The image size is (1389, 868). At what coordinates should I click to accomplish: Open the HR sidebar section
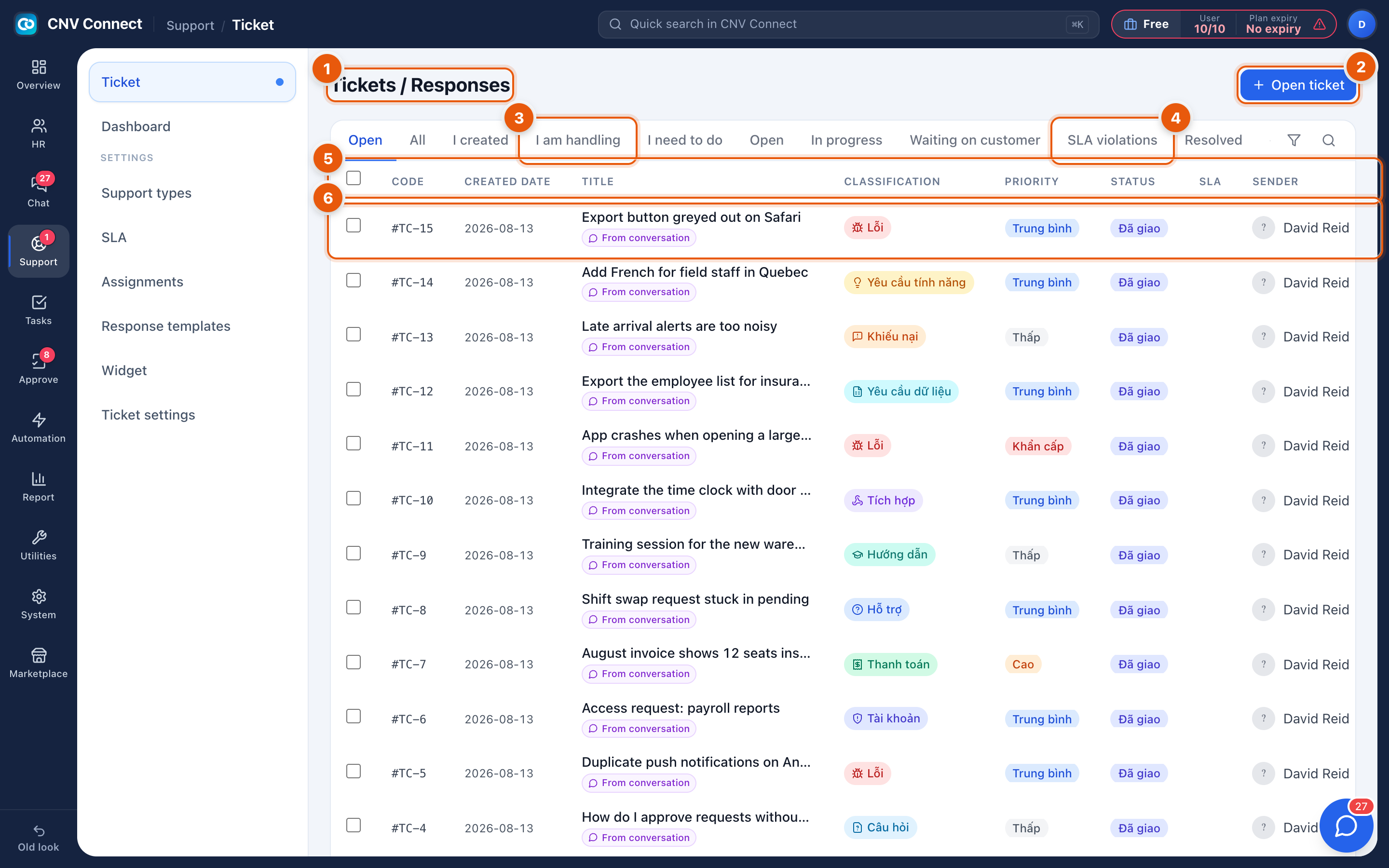tap(39, 133)
